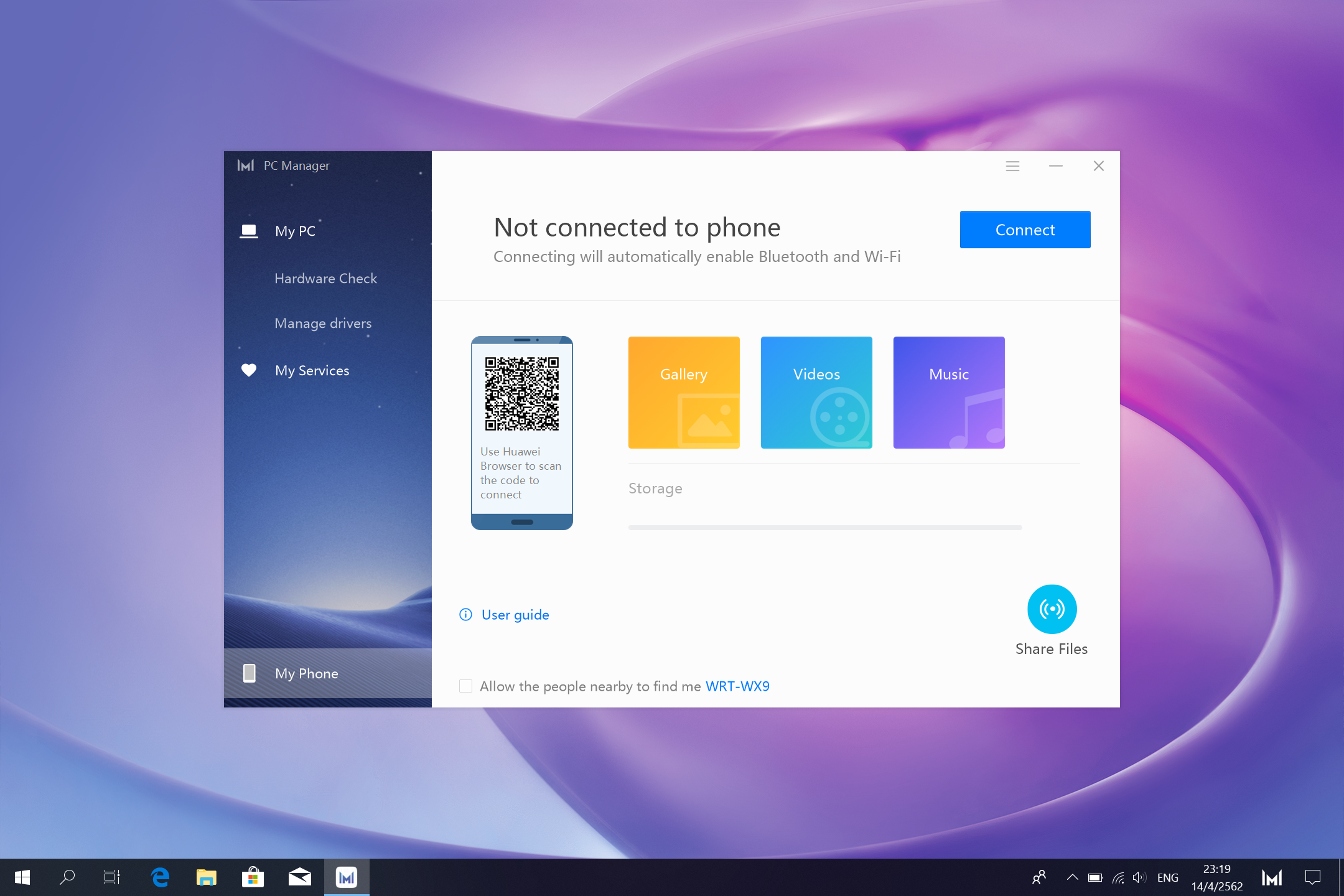The width and height of the screenshot is (1344, 896).
Task: Click the Share Files label
Action: tap(1052, 649)
